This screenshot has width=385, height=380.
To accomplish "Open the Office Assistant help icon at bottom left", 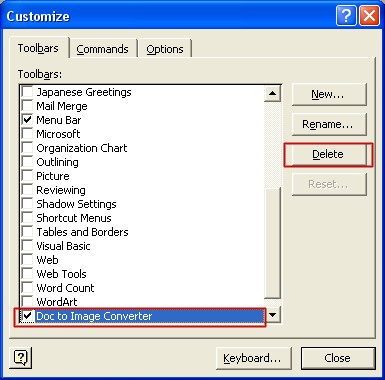I will point(21,358).
